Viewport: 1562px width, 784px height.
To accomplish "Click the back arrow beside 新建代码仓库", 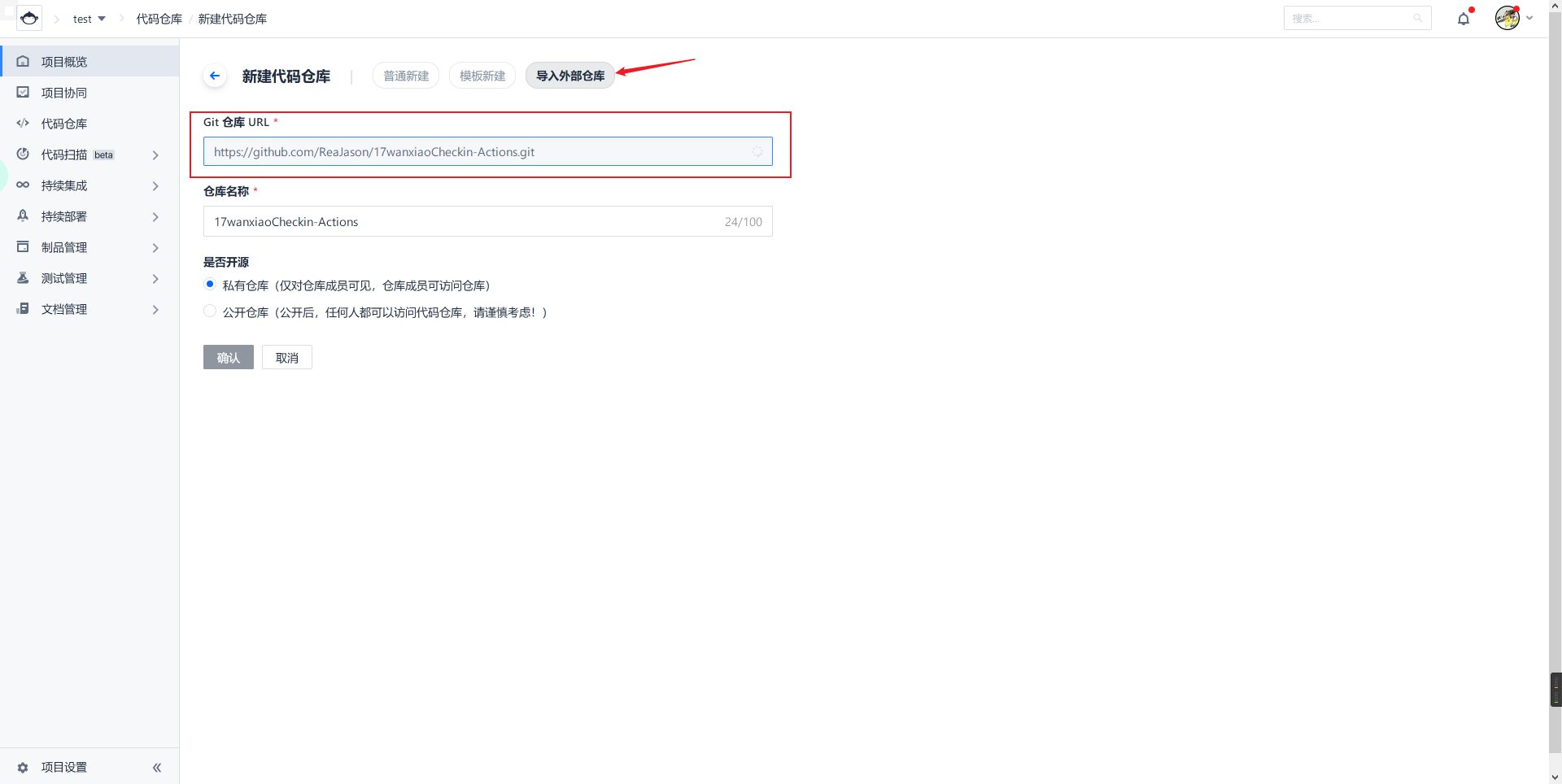I will (x=215, y=76).
